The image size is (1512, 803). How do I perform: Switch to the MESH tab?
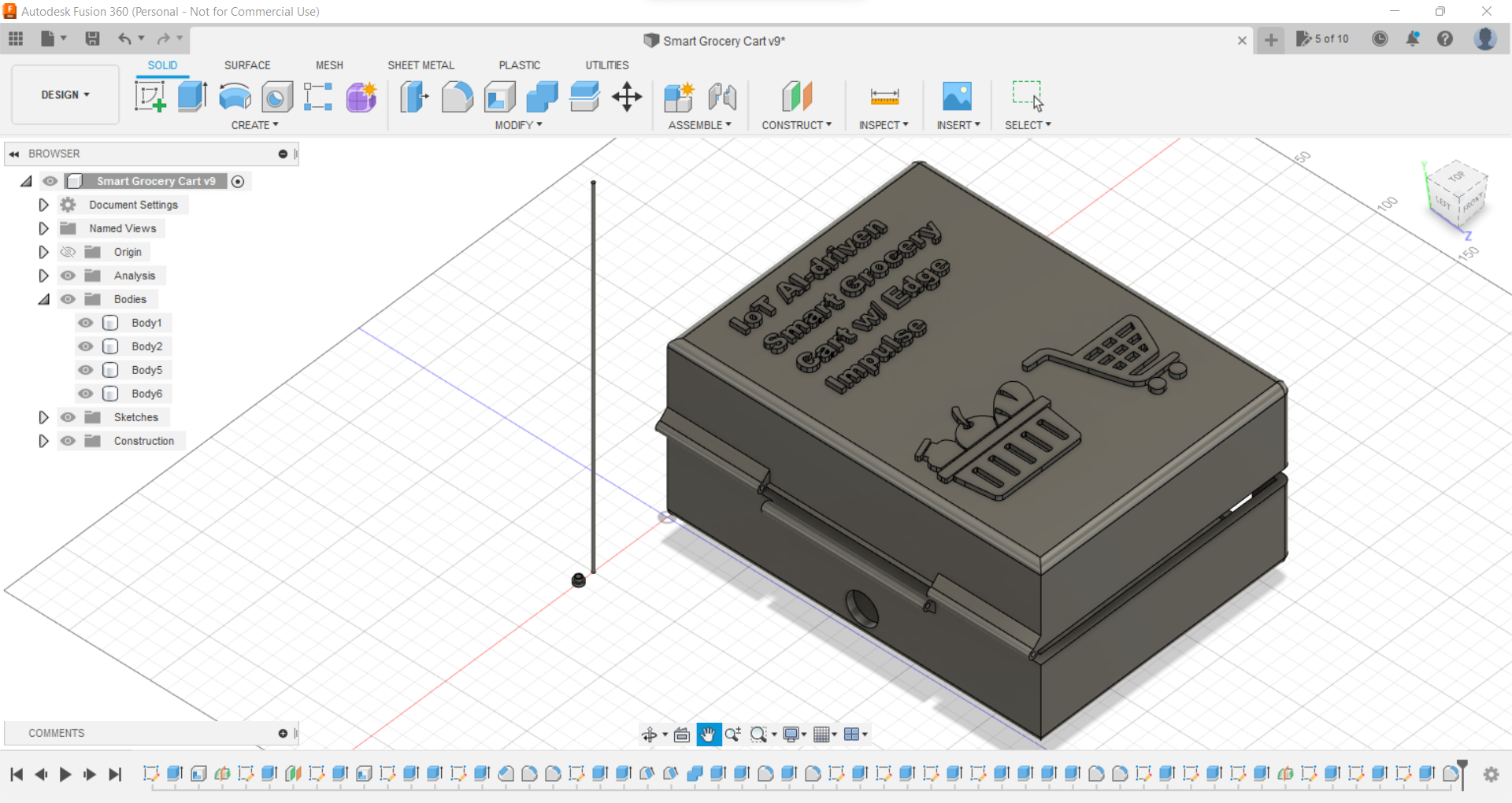click(329, 65)
